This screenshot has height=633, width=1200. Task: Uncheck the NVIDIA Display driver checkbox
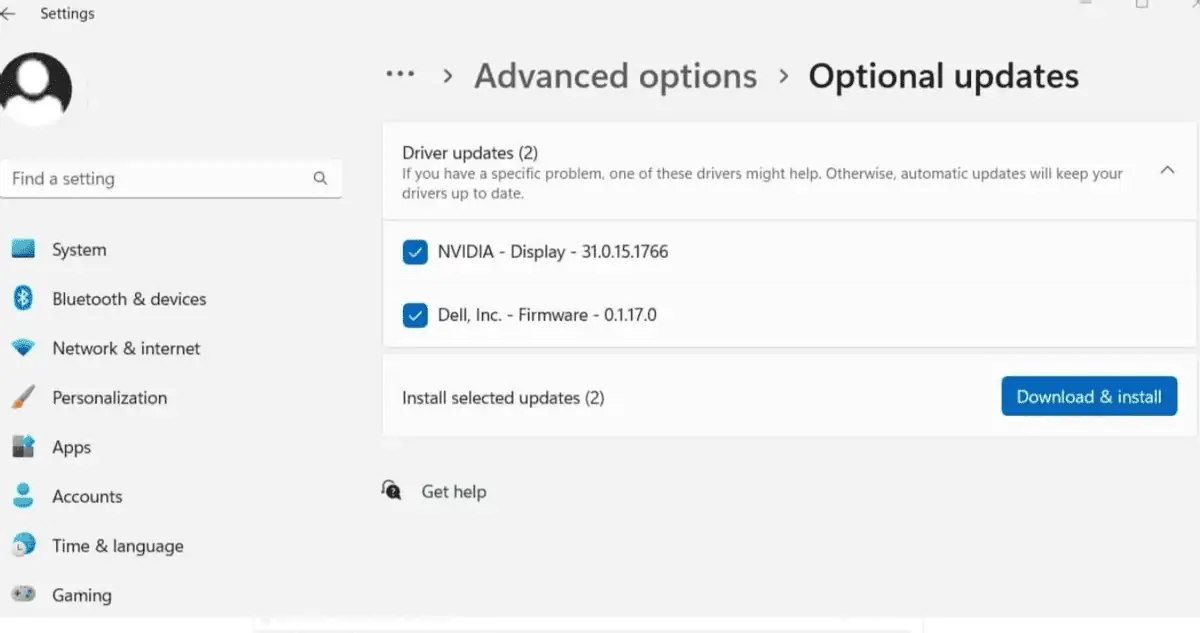click(x=415, y=252)
